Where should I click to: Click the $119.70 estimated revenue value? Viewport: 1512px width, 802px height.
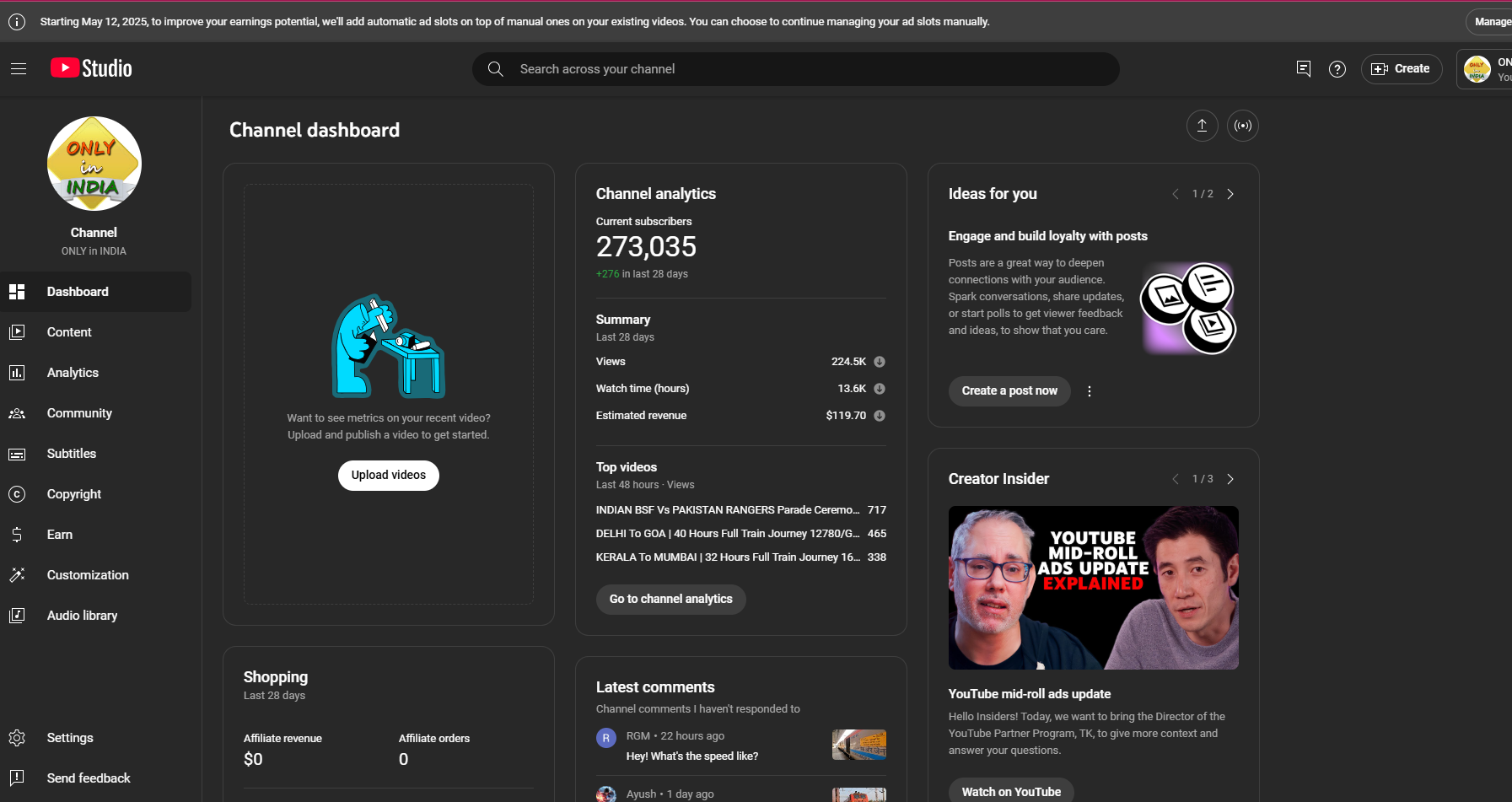[846, 416]
